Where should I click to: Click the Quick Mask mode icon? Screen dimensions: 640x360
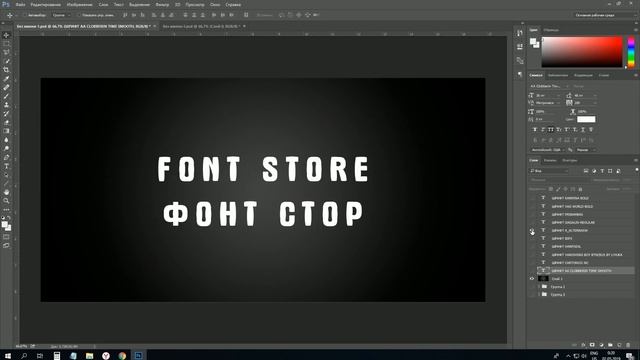pos(6,237)
